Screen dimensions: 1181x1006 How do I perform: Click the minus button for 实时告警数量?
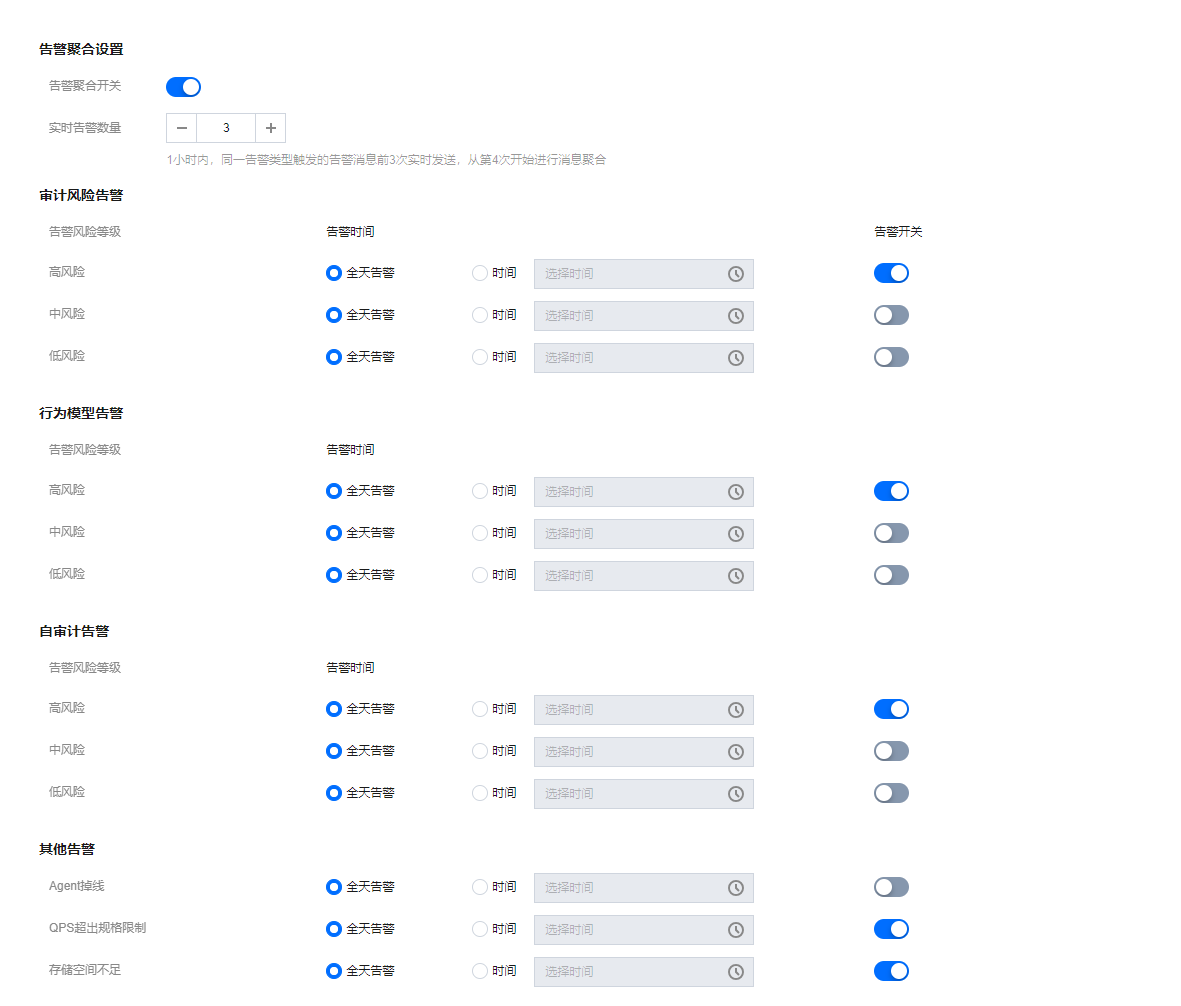[182, 128]
